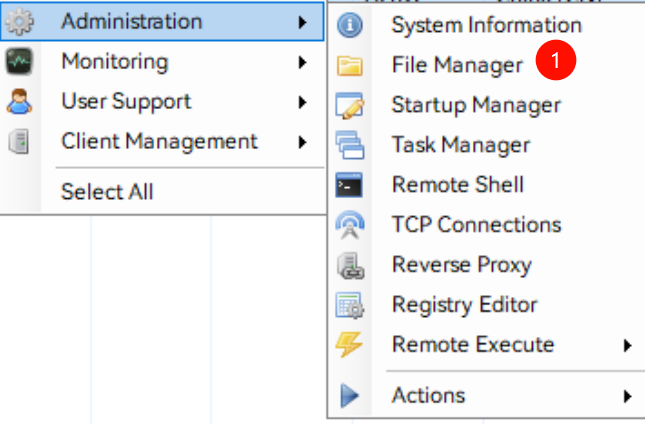The image size is (645, 424).
Task: Click the Monitoring activity graph icon
Action: [20, 62]
